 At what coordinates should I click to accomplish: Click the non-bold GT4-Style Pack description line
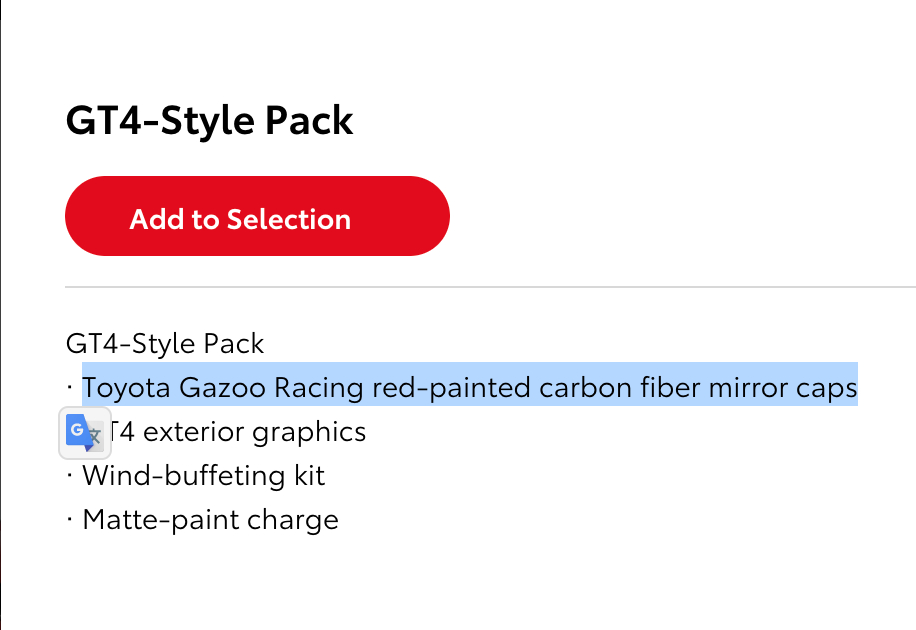pos(165,344)
